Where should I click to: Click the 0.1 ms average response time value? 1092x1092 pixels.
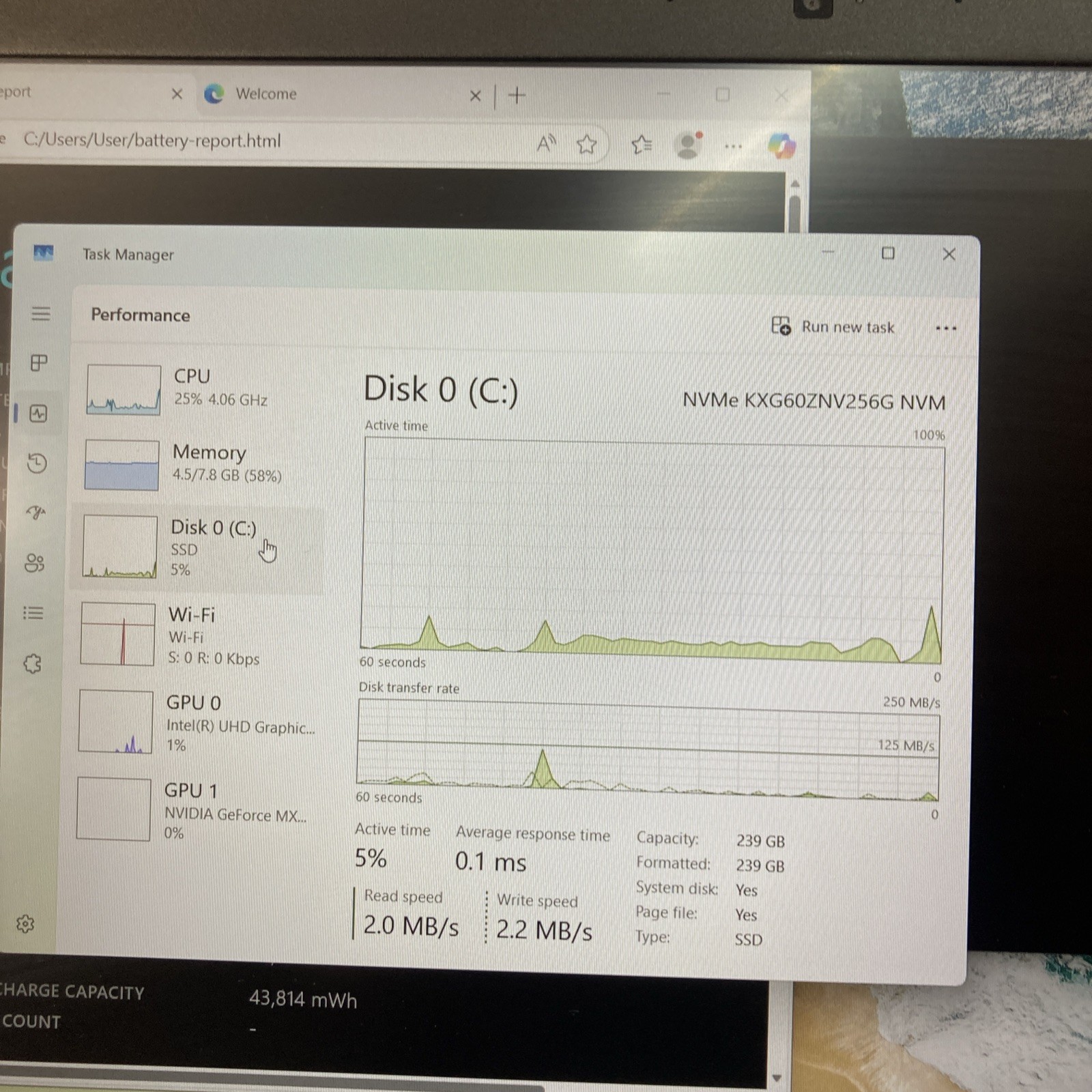(x=491, y=862)
